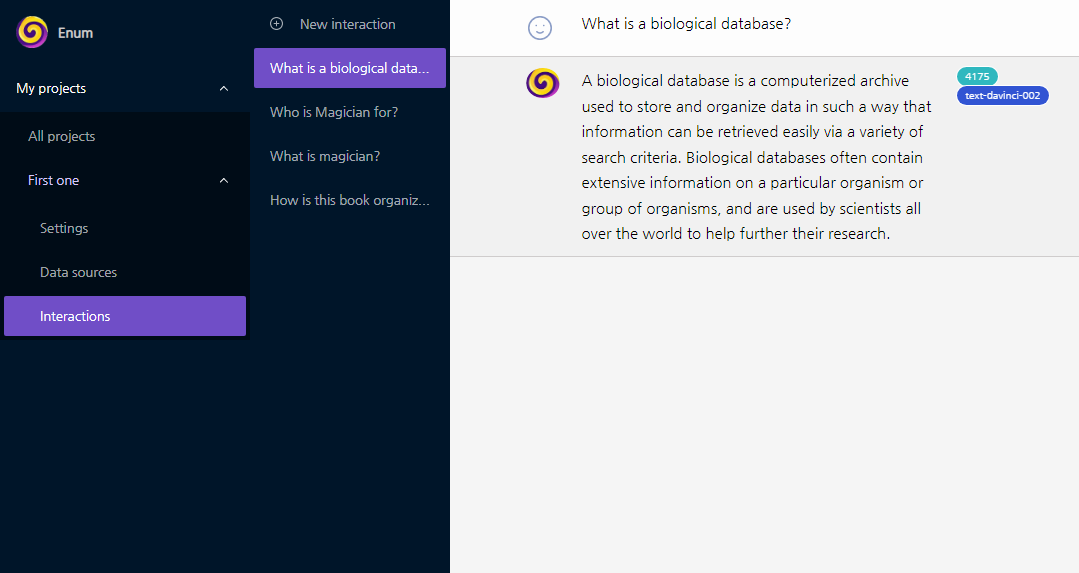Image resolution: width=1079 pixels, height=573 pixels.
Task: Go to Data sources
Action: click(78, 273)
